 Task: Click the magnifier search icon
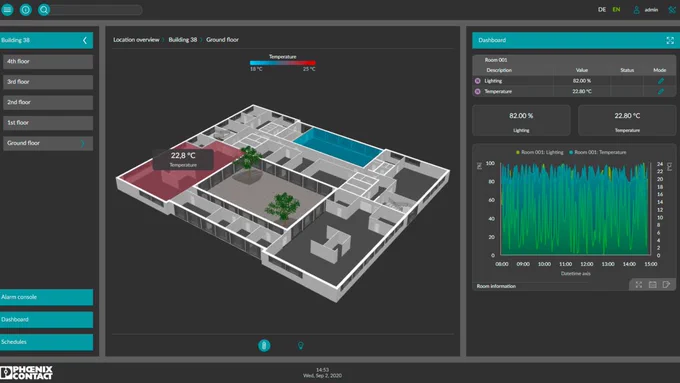coord(44,10)
